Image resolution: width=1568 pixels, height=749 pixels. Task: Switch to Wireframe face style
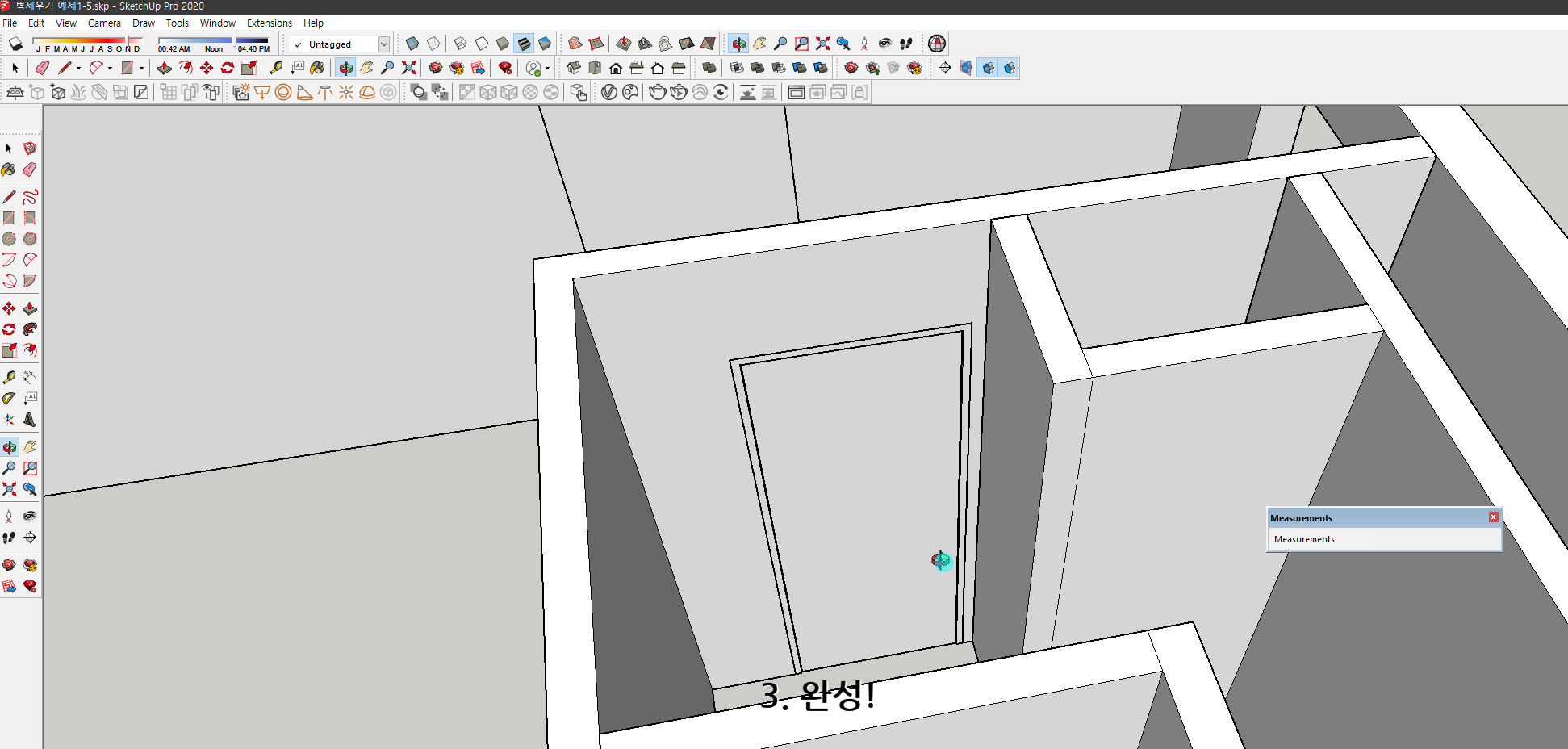coord(461,44)
